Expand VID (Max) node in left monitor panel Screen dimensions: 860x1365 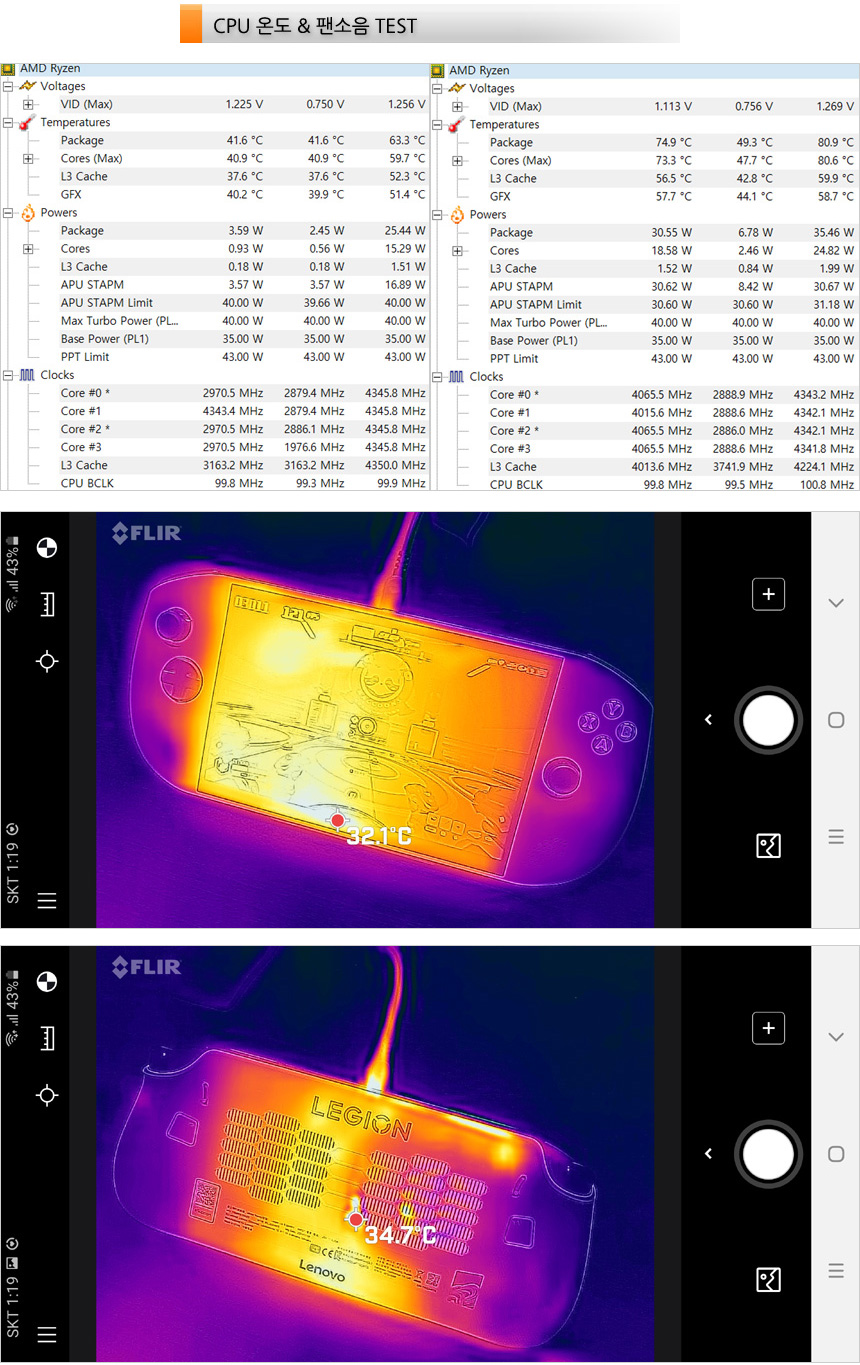[28, 105]
